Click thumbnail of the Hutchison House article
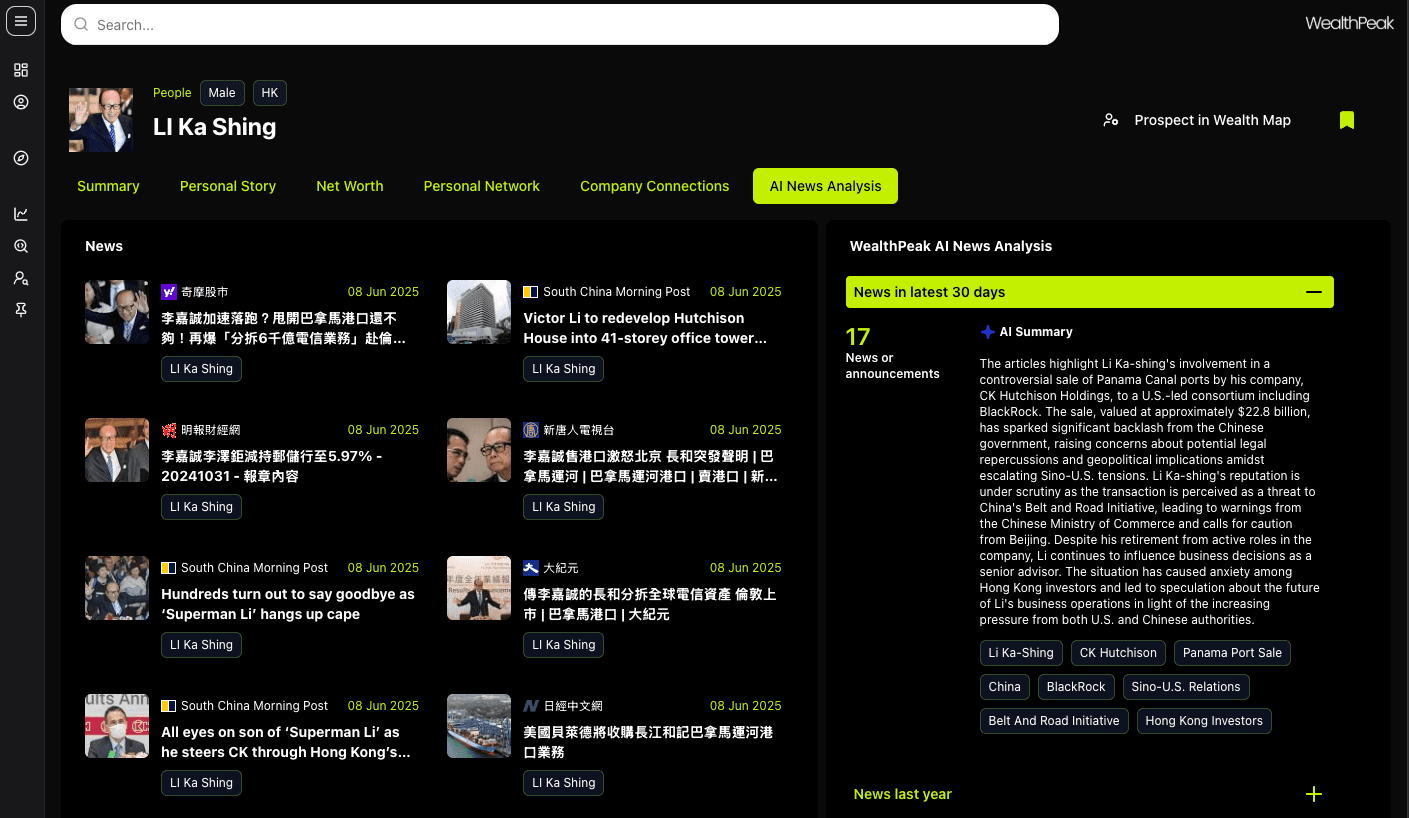This screenshot has height=818, width=1409. 479,312
